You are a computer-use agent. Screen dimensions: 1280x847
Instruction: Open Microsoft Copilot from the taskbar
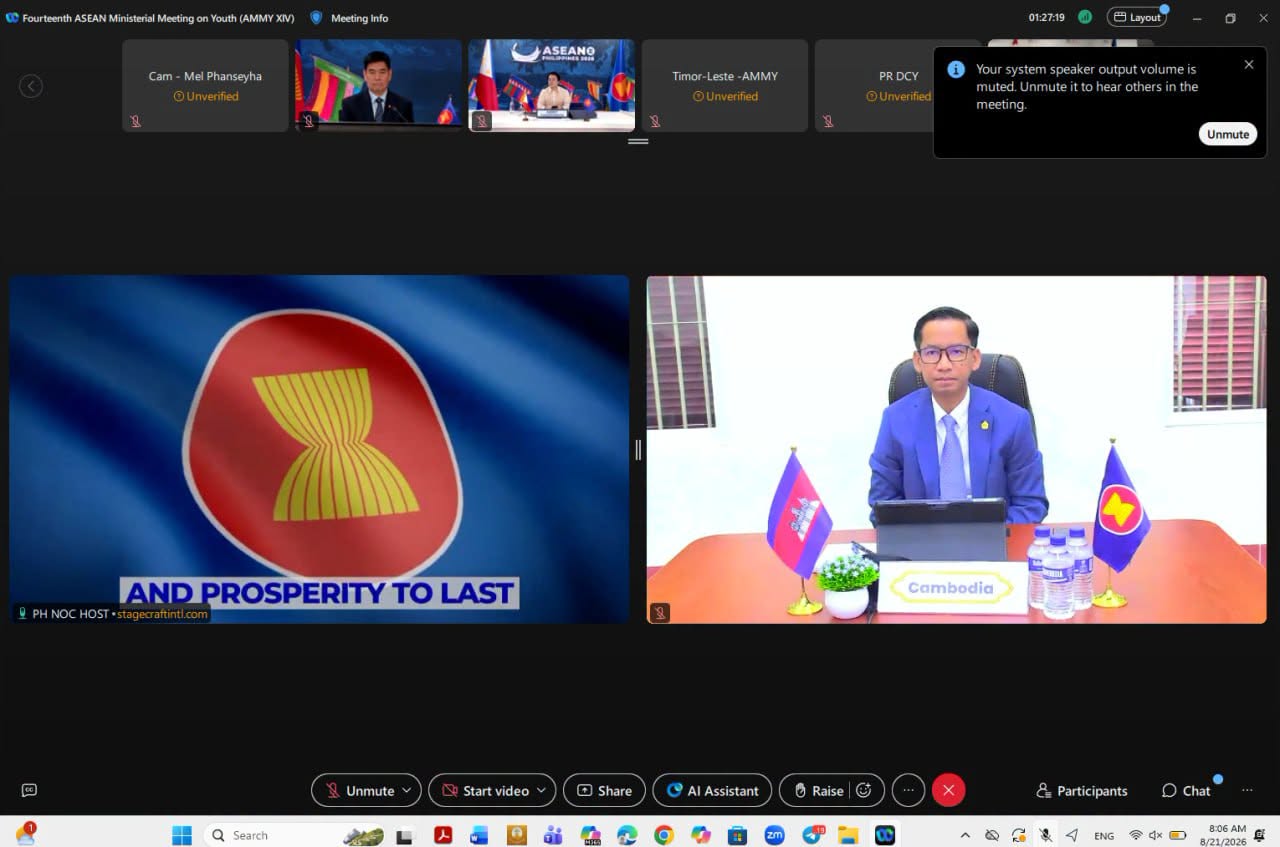click(x=701, y=835)
